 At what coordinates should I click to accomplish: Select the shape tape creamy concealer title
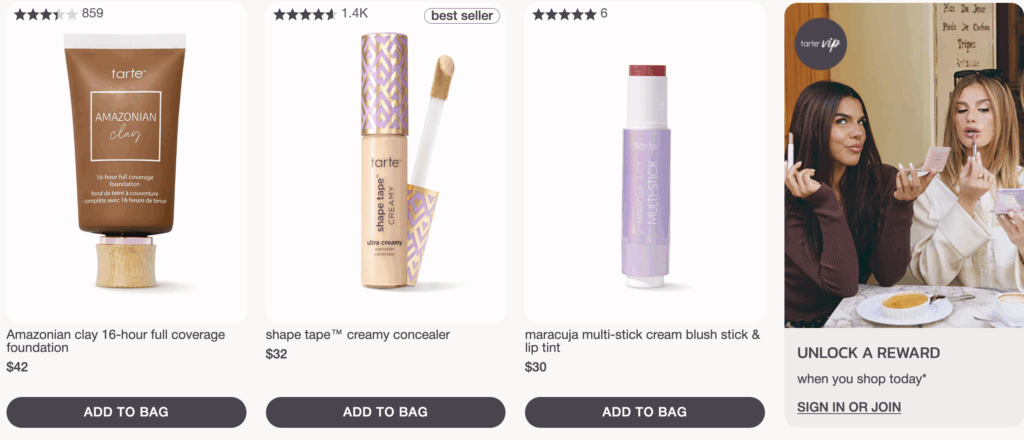357,335
